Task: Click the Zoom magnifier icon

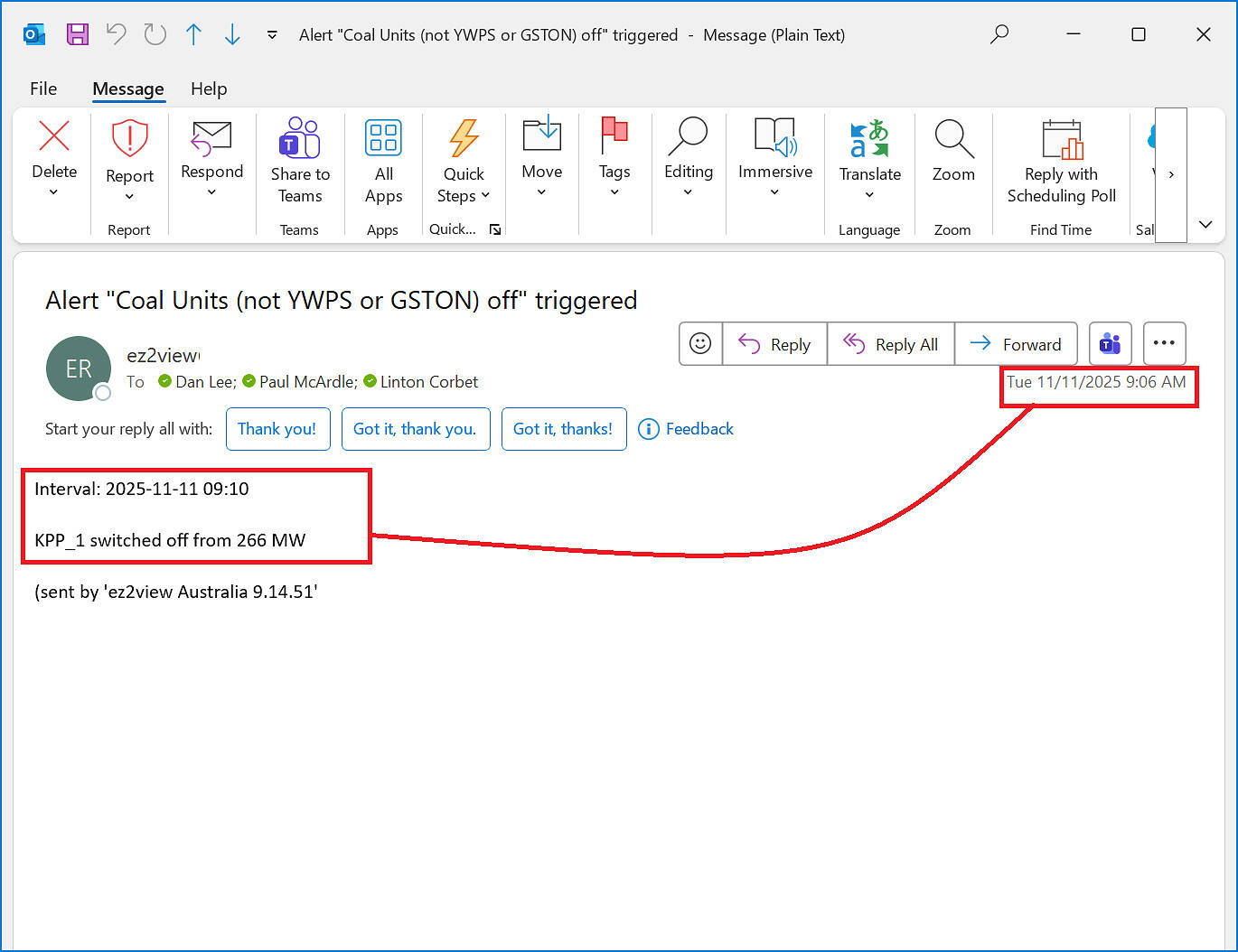Action: tap(953, 140)
